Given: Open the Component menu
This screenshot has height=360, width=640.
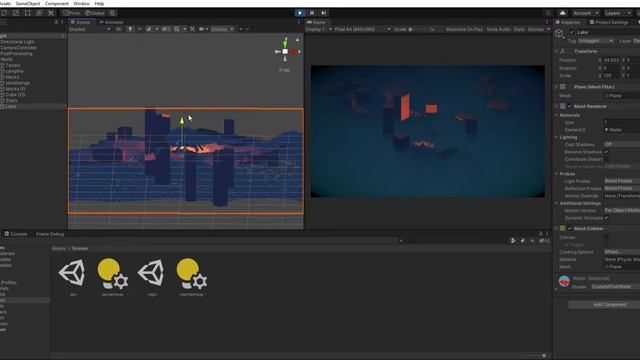Looking at the screenshot, I should pyautogui.click(x=57, y=3).
